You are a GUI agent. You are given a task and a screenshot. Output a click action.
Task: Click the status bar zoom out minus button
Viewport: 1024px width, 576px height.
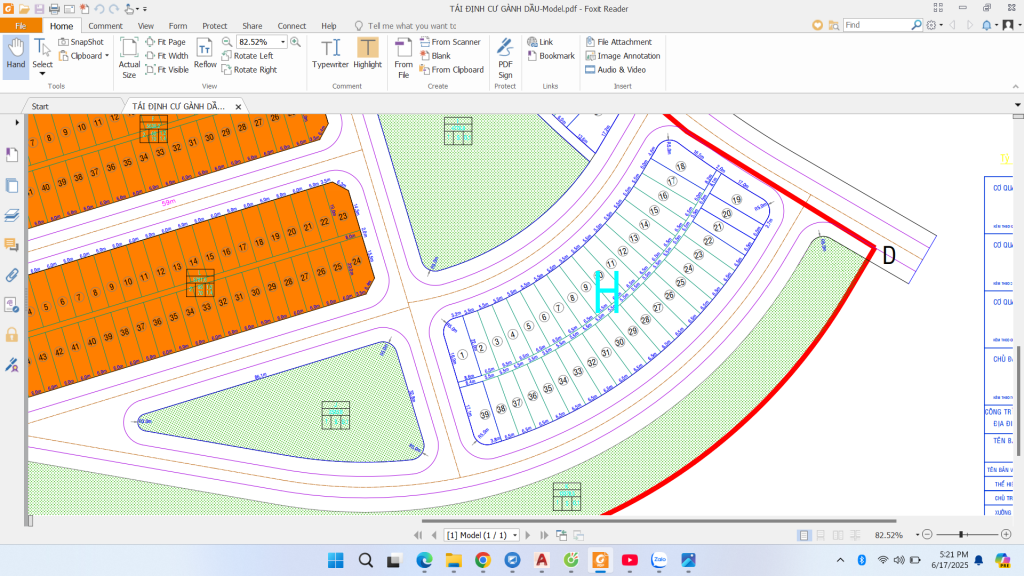[x=927, y=535]
